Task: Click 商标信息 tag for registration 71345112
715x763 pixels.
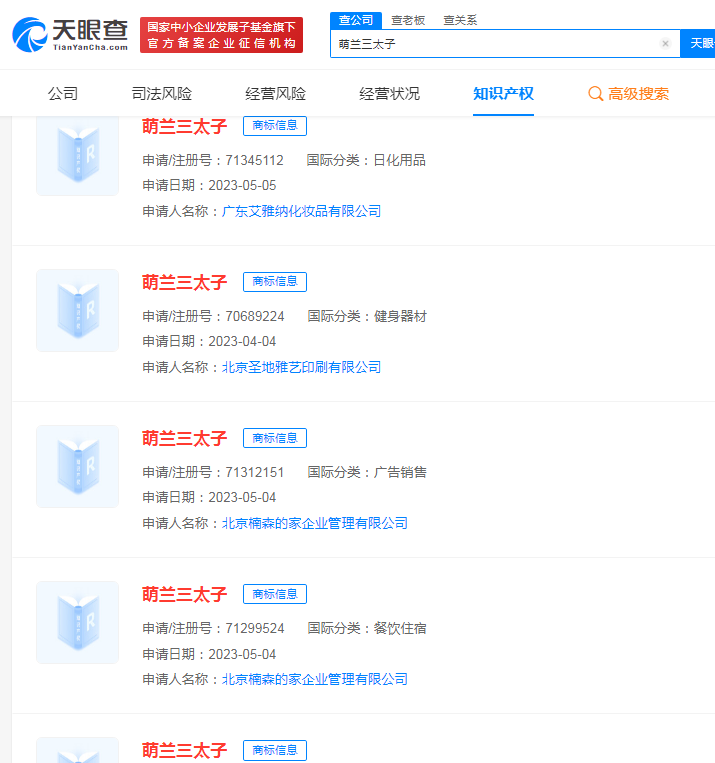Action: (x=275, y=126)
